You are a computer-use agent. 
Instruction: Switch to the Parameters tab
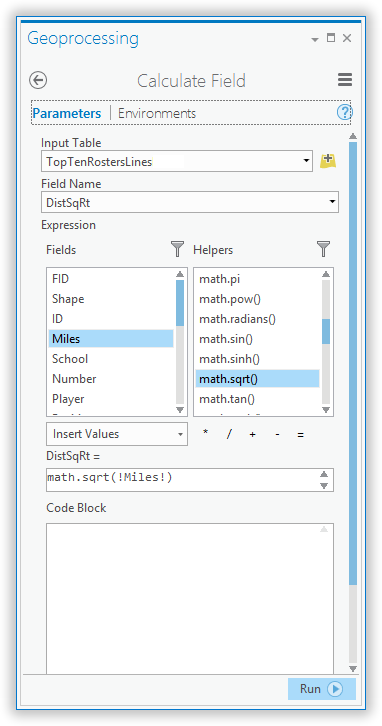pyautogui.click(x=67, y=113)
